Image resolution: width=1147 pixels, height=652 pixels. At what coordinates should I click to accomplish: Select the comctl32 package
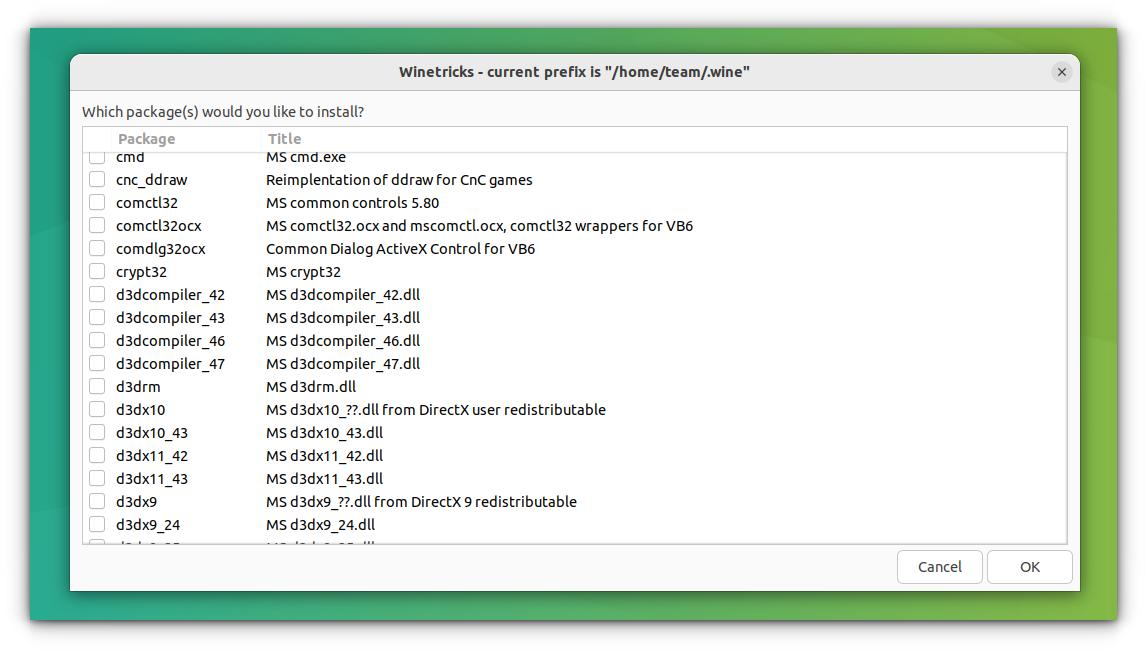click(97, 202)
